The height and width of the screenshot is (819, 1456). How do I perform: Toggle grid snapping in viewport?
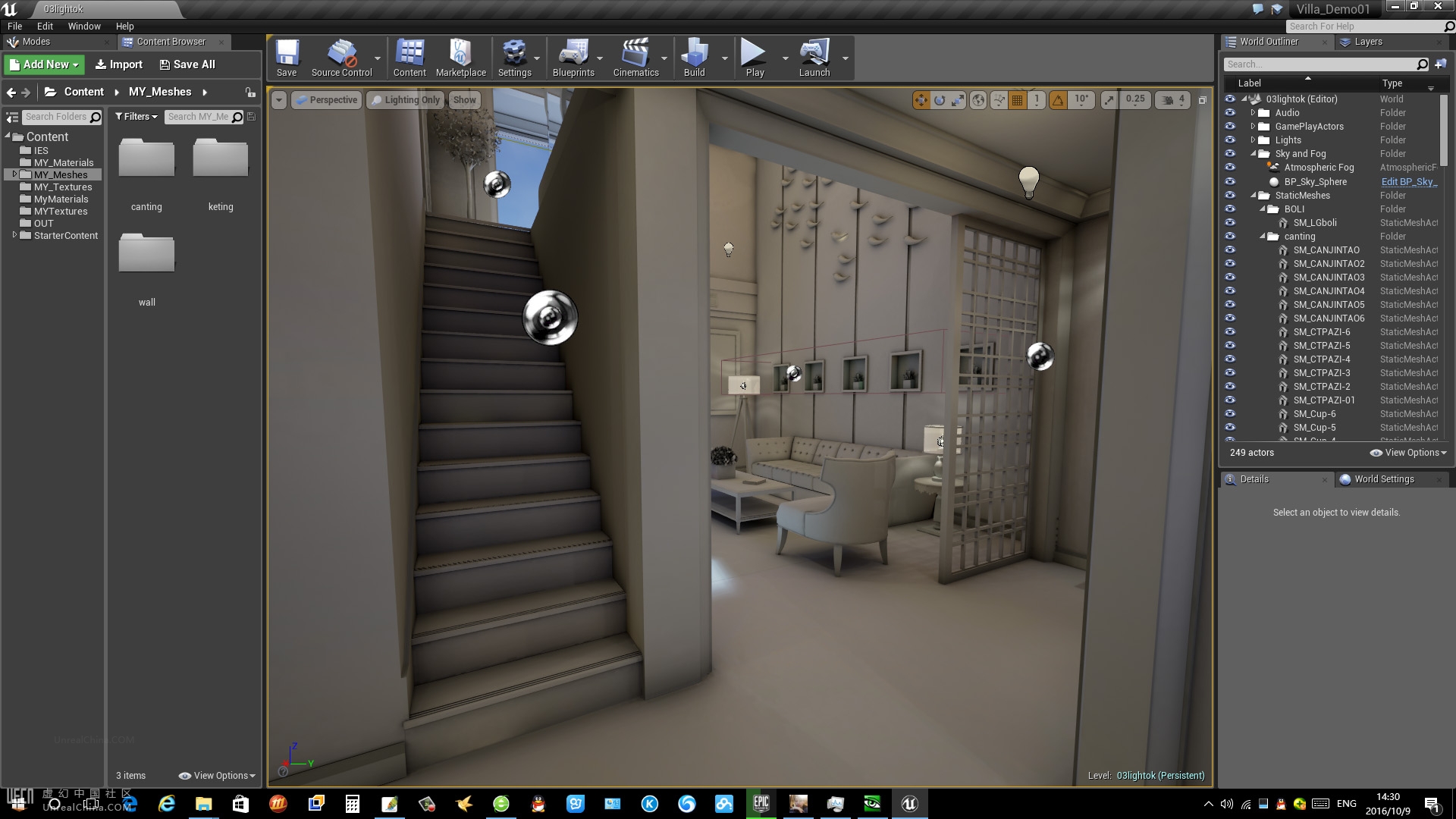[1018, 100]
